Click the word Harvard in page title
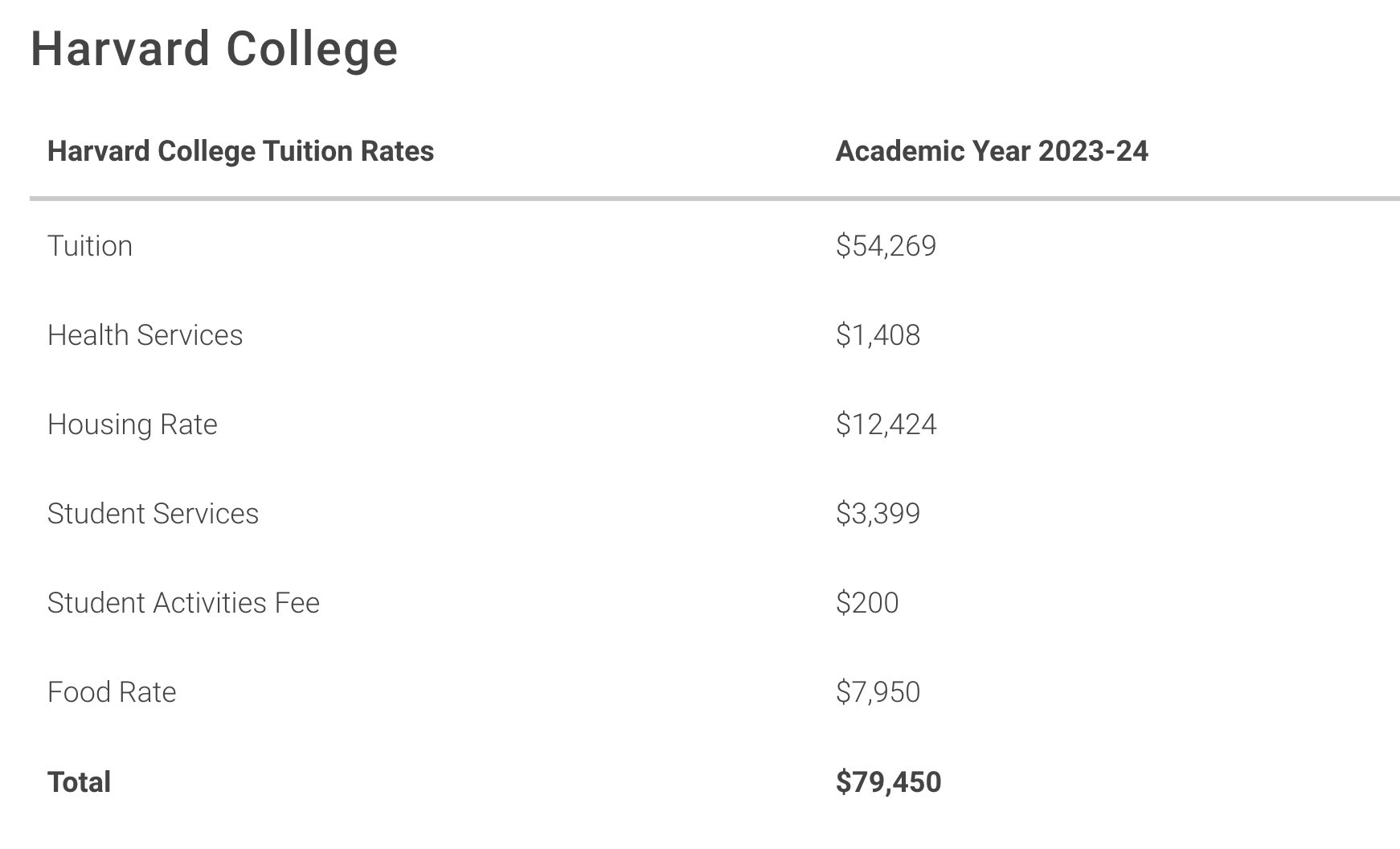 point(121,49)
